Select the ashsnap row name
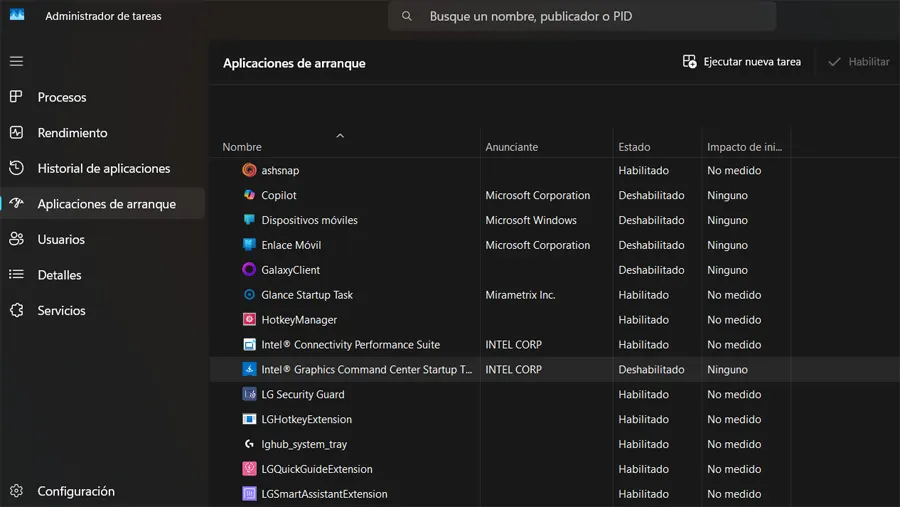 [280, 171]
